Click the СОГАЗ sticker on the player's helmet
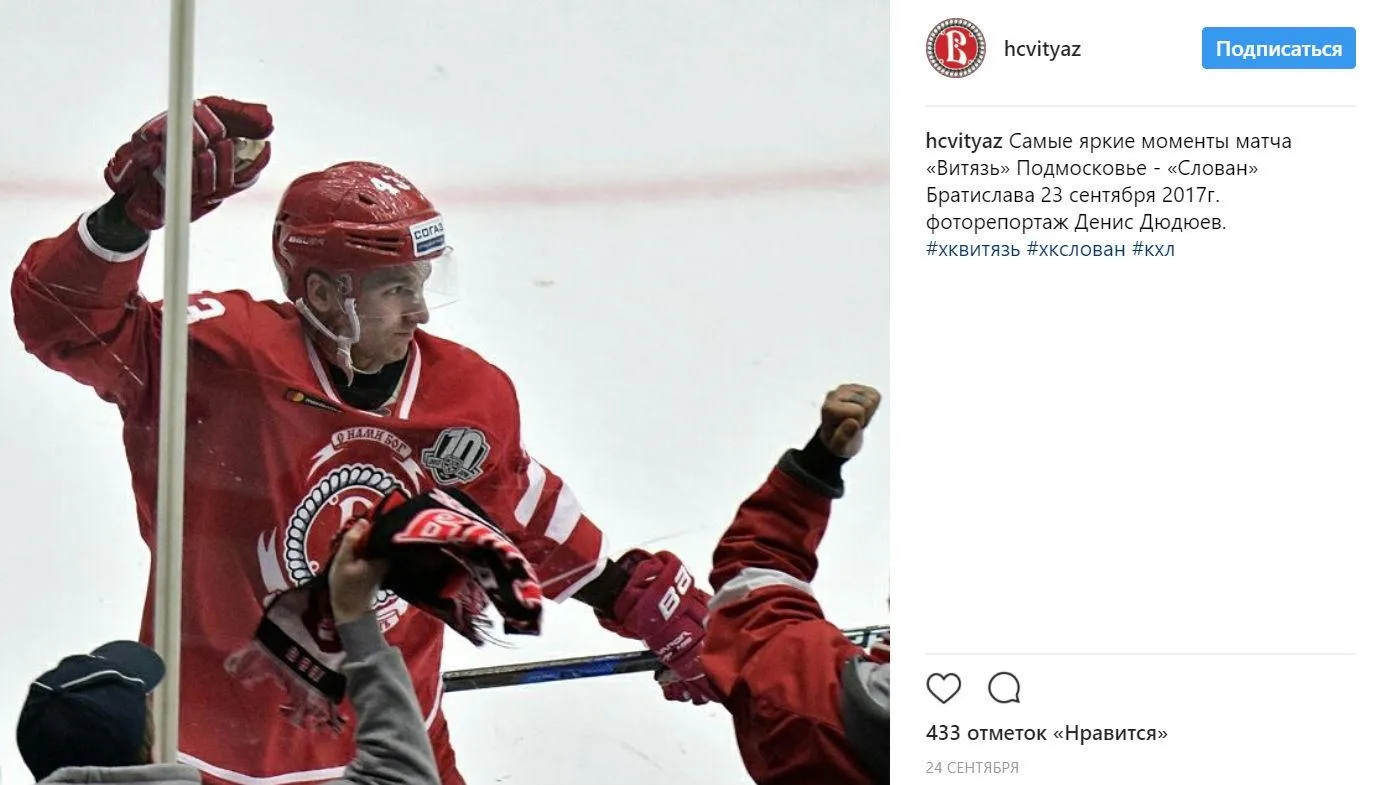The width and height of the screenshot is (1379, 785). (428, 237)
